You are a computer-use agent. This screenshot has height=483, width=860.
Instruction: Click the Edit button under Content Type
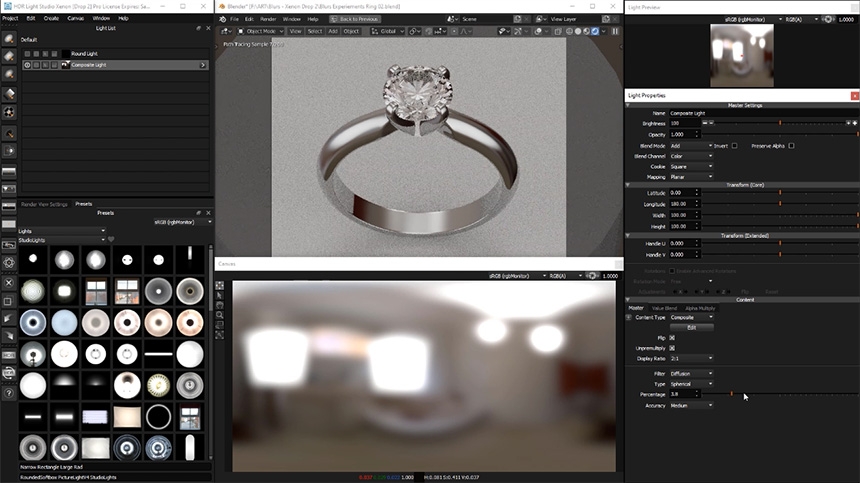[691, 327]
